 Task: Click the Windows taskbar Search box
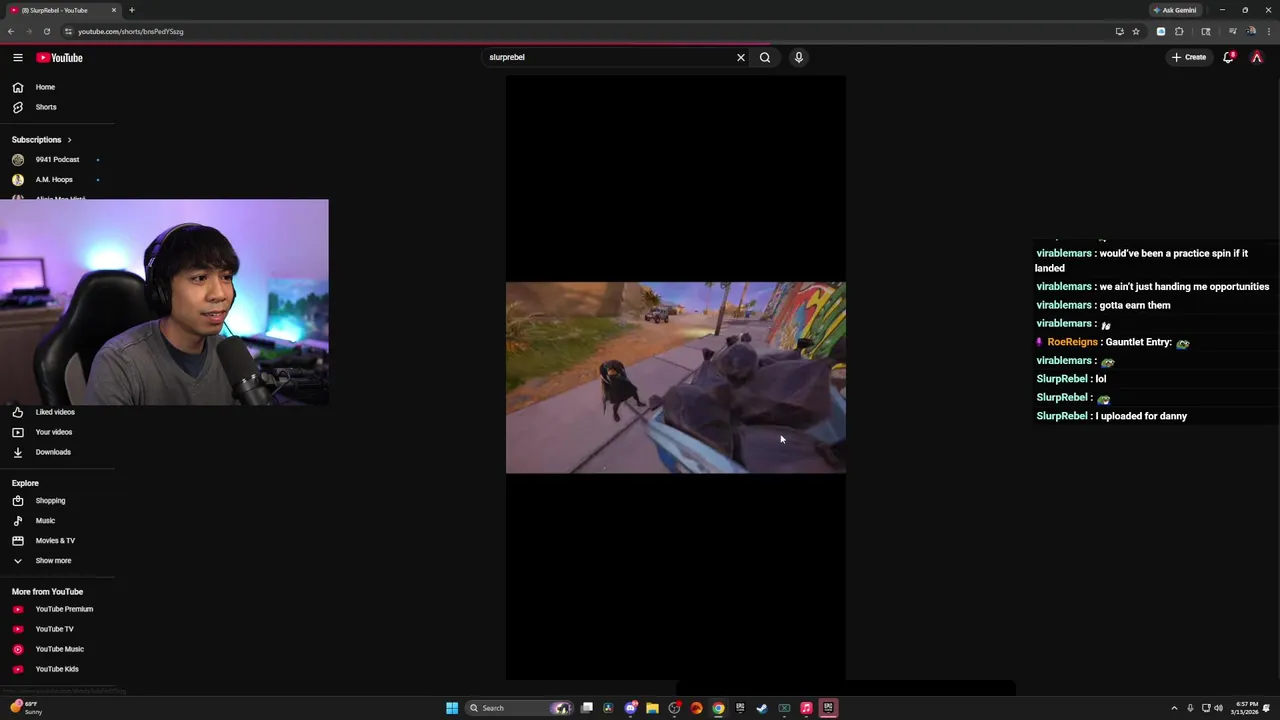tap(520, 708)
